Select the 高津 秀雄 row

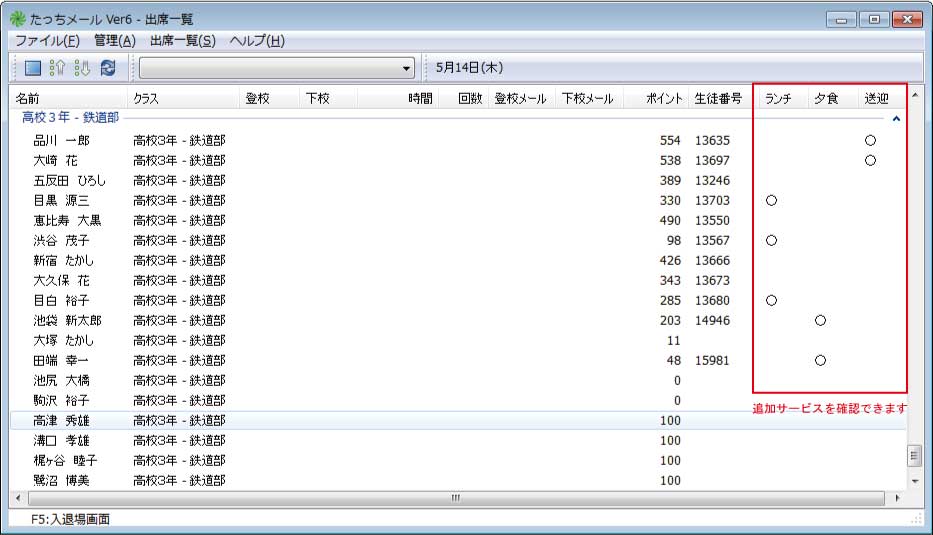61,421
